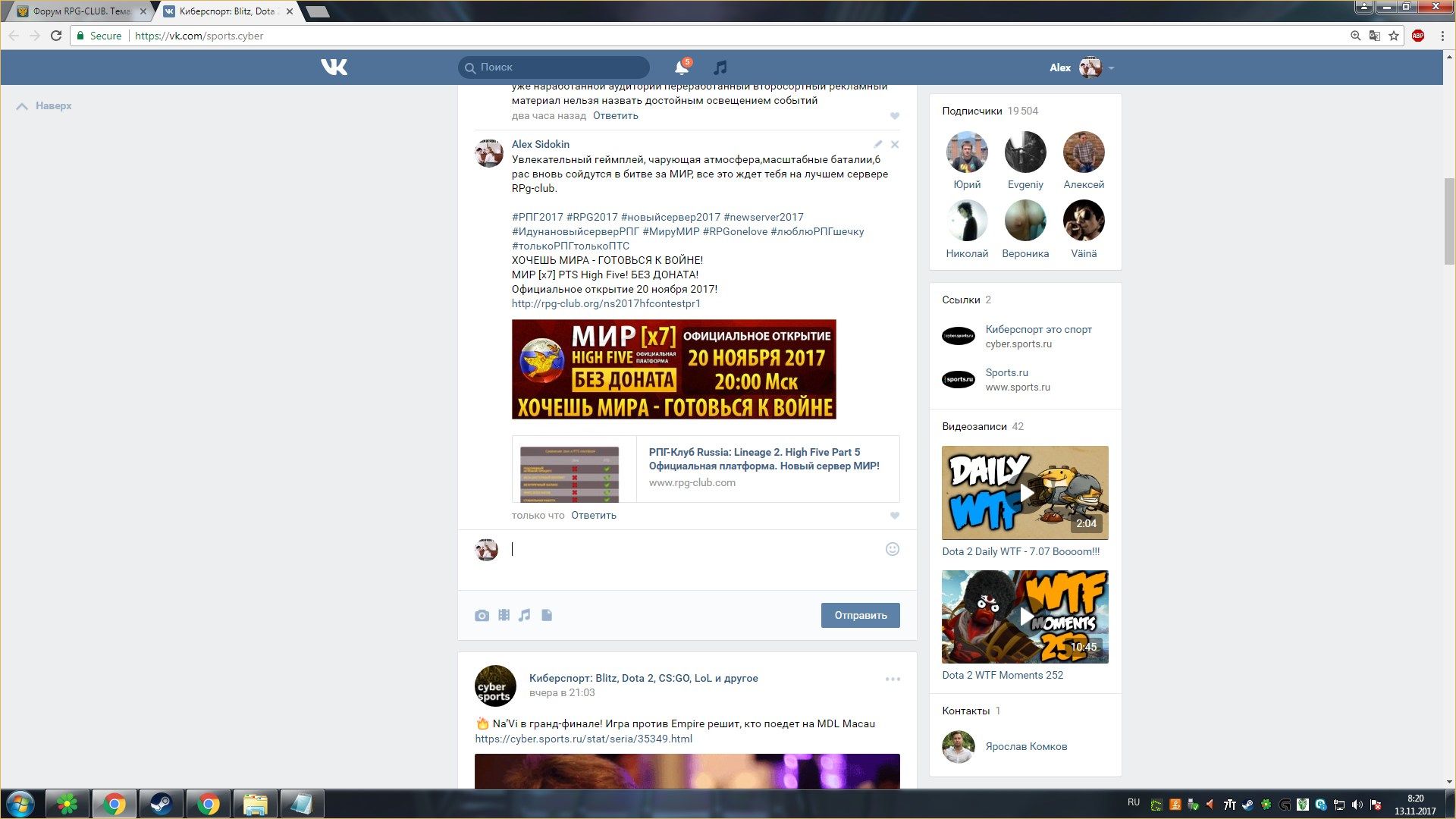The image size is (1456, 819).
Task: Attach a photo using camera icon
Action: pyautogui.click(x=482, y=616)
